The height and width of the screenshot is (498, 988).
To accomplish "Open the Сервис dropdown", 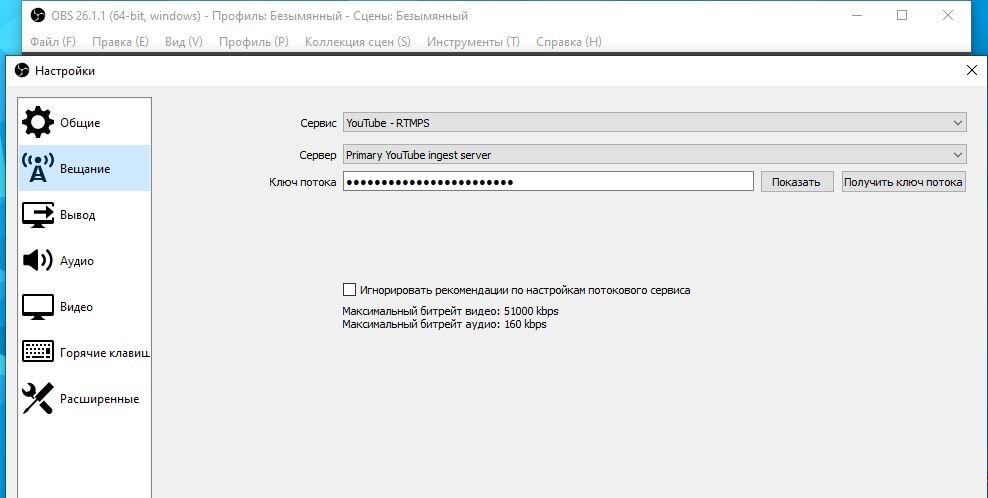I will pyautogui.click(x=654, y=123).
